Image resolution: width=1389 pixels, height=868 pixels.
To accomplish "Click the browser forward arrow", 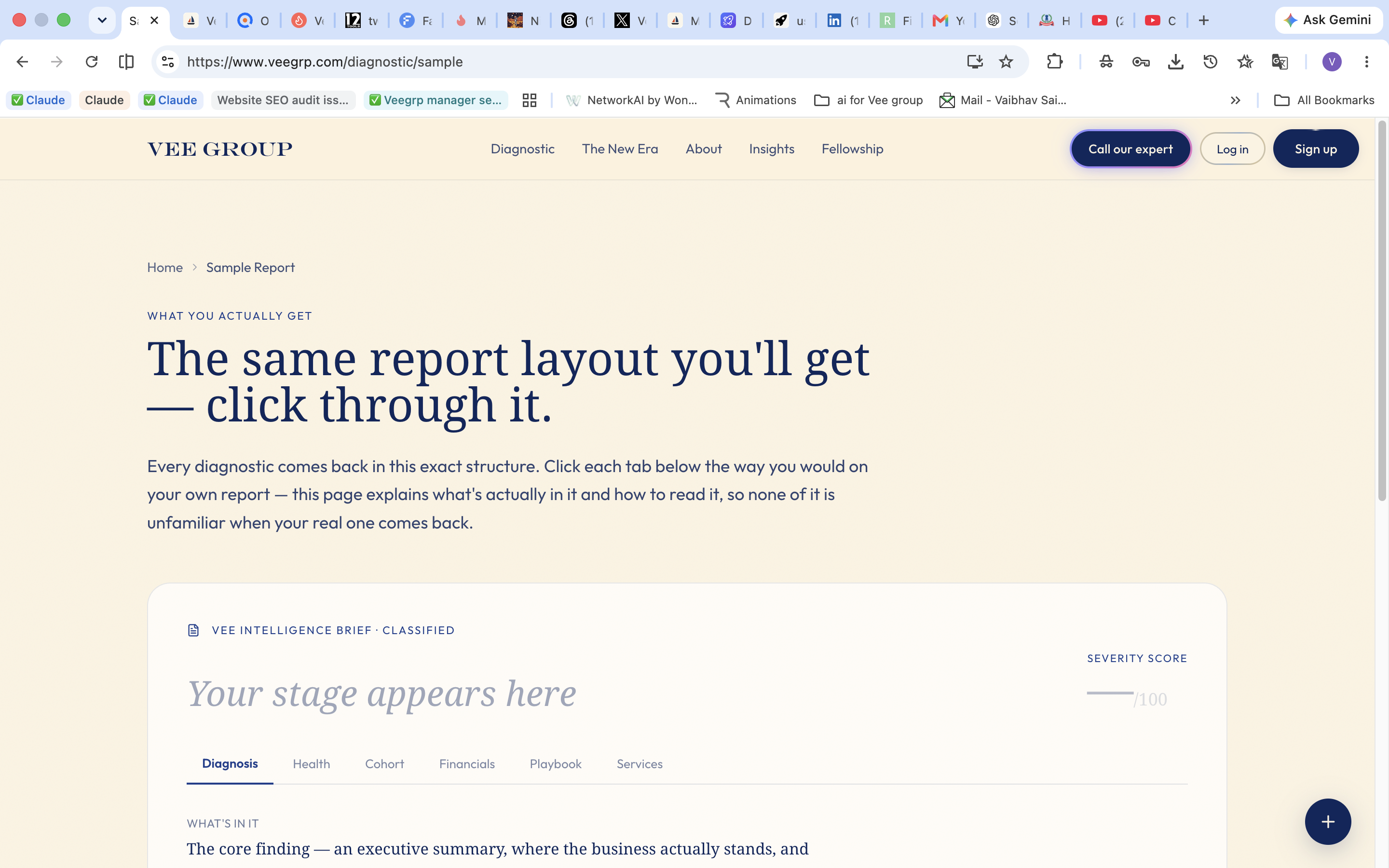I will (56, 61).
